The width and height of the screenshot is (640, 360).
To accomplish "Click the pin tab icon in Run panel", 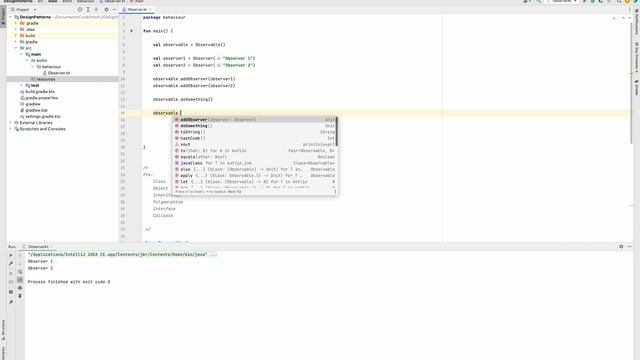I will click(11, 302).
